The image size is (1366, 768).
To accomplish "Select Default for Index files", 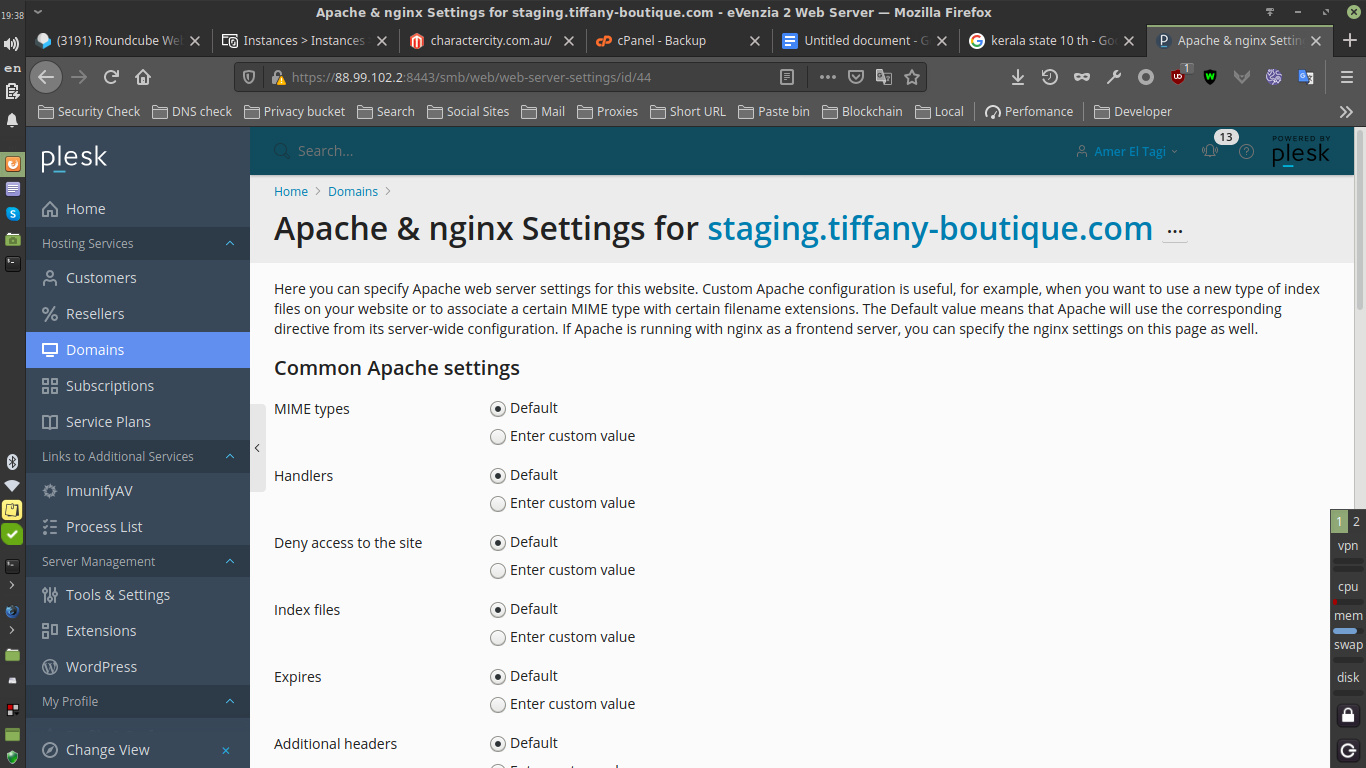I will click(x=498, y=610).
